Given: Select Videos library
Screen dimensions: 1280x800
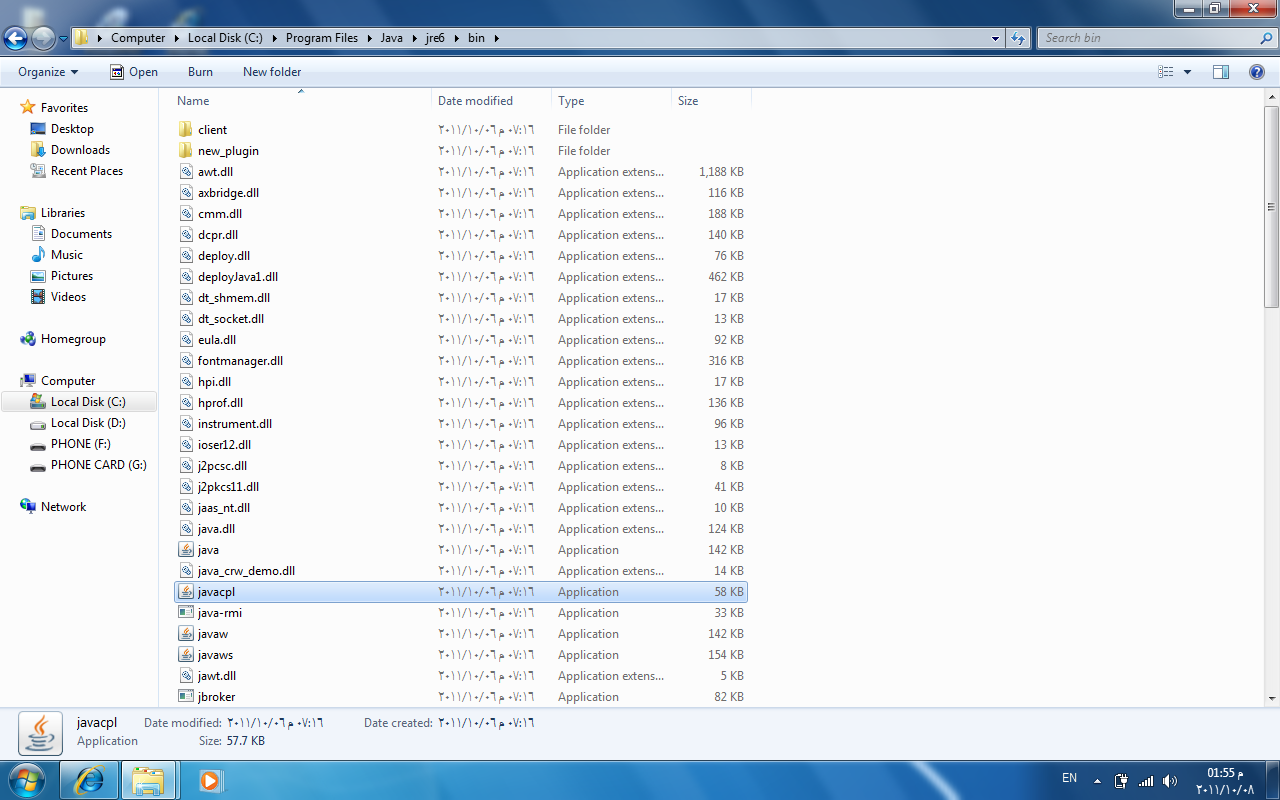Looking at the screenshot, I should (x=68, y=297).
